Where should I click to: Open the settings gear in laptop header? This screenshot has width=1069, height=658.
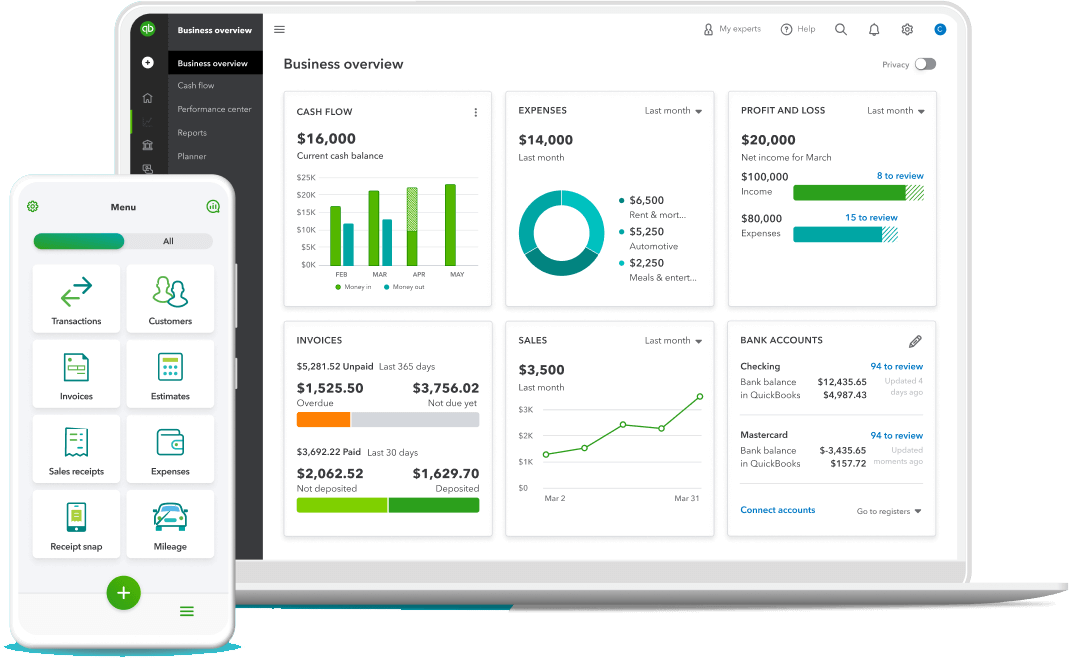(x=907, y=29)
